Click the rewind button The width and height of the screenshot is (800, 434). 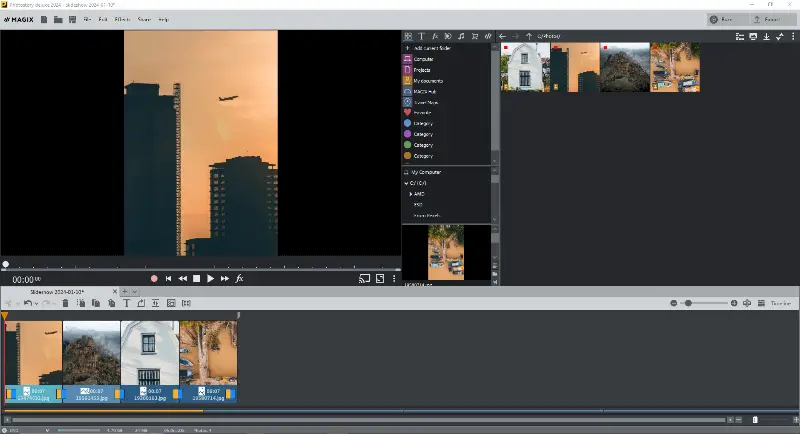coord(182,278)
